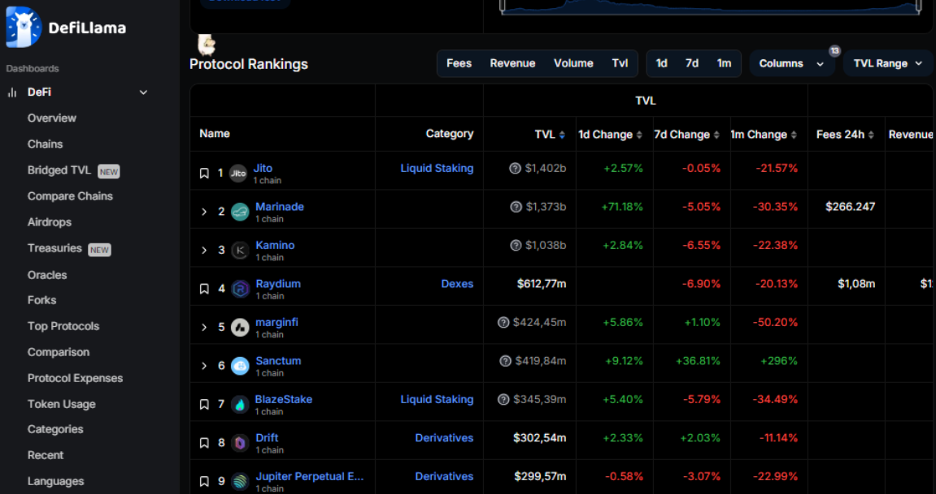Bookmark the BlazeStake protocol
The width and height of the screenshot is (936, 494).
204,405
